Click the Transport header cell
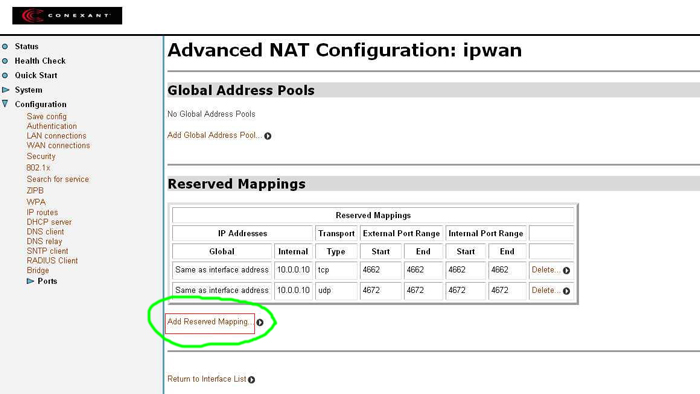 click(336, 233)
